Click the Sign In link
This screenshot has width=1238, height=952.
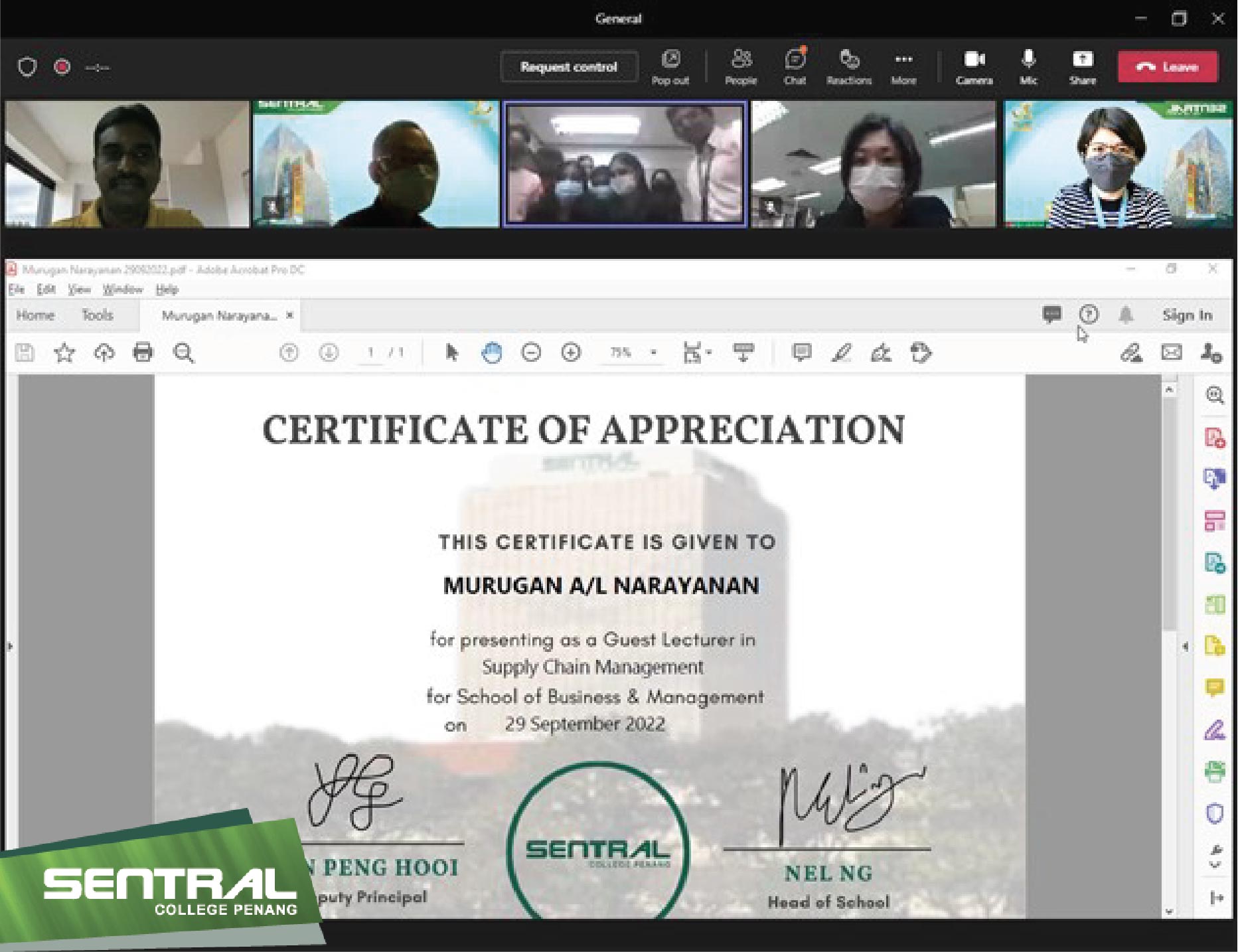click(x=1187, y=315)
